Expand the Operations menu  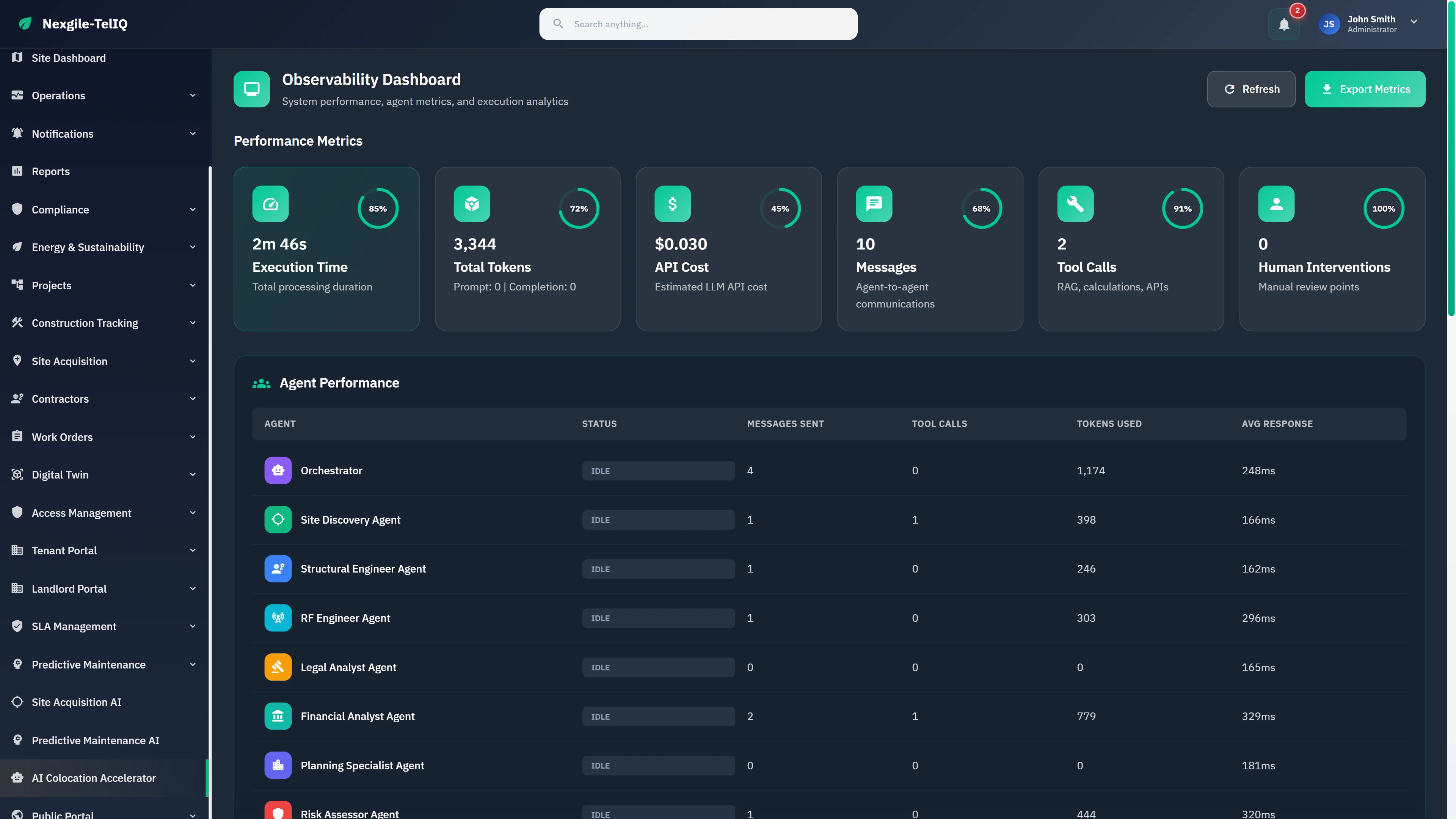click(58, 96)
